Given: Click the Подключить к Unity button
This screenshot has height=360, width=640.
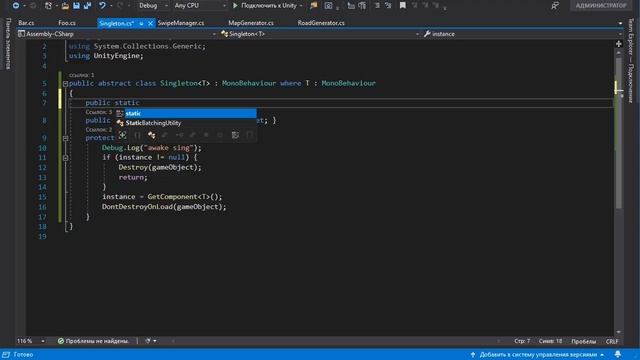Looking at the screenshot, I should pos(268,6).
